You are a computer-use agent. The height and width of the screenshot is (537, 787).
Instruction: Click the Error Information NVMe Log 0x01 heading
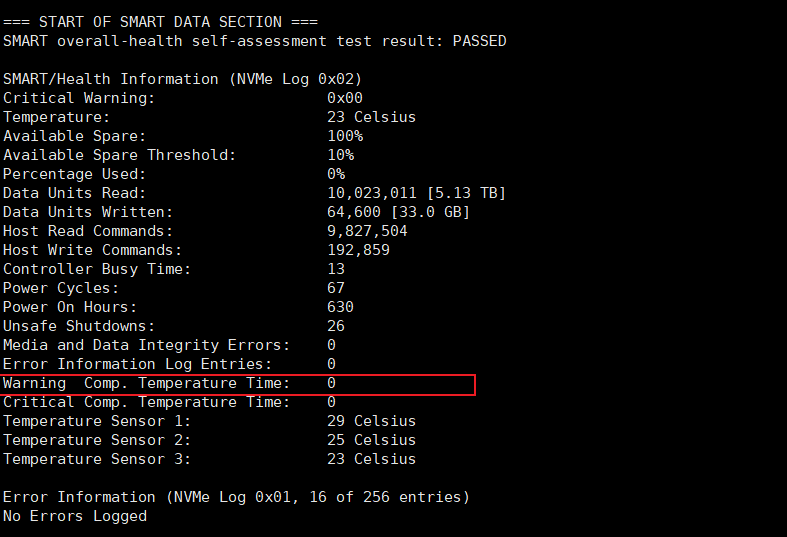(x=236, y=497)
